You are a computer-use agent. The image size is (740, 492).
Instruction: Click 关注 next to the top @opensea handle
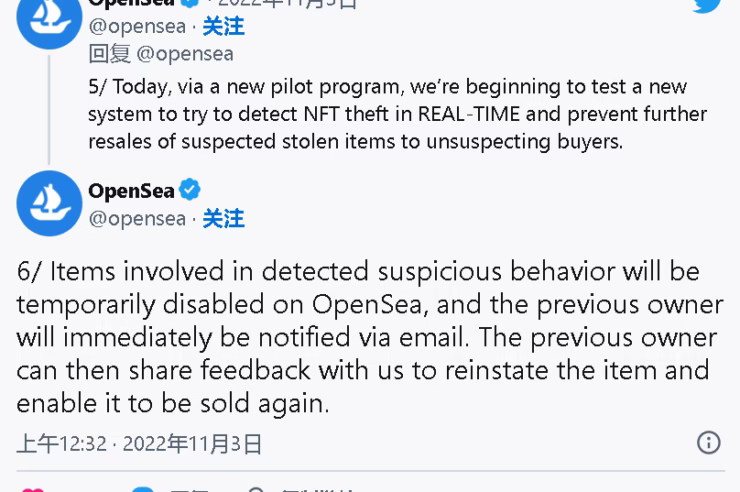[x=223, y=26]
